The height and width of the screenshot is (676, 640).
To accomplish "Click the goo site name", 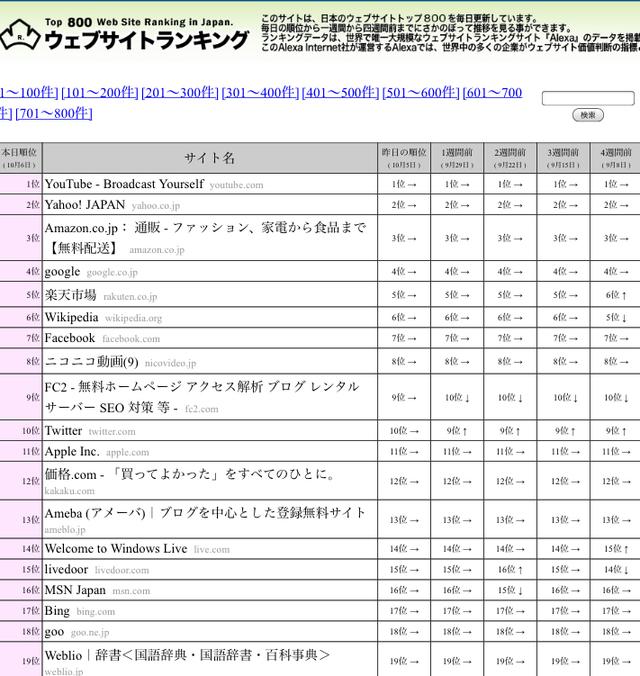I will tap(54, 632).
